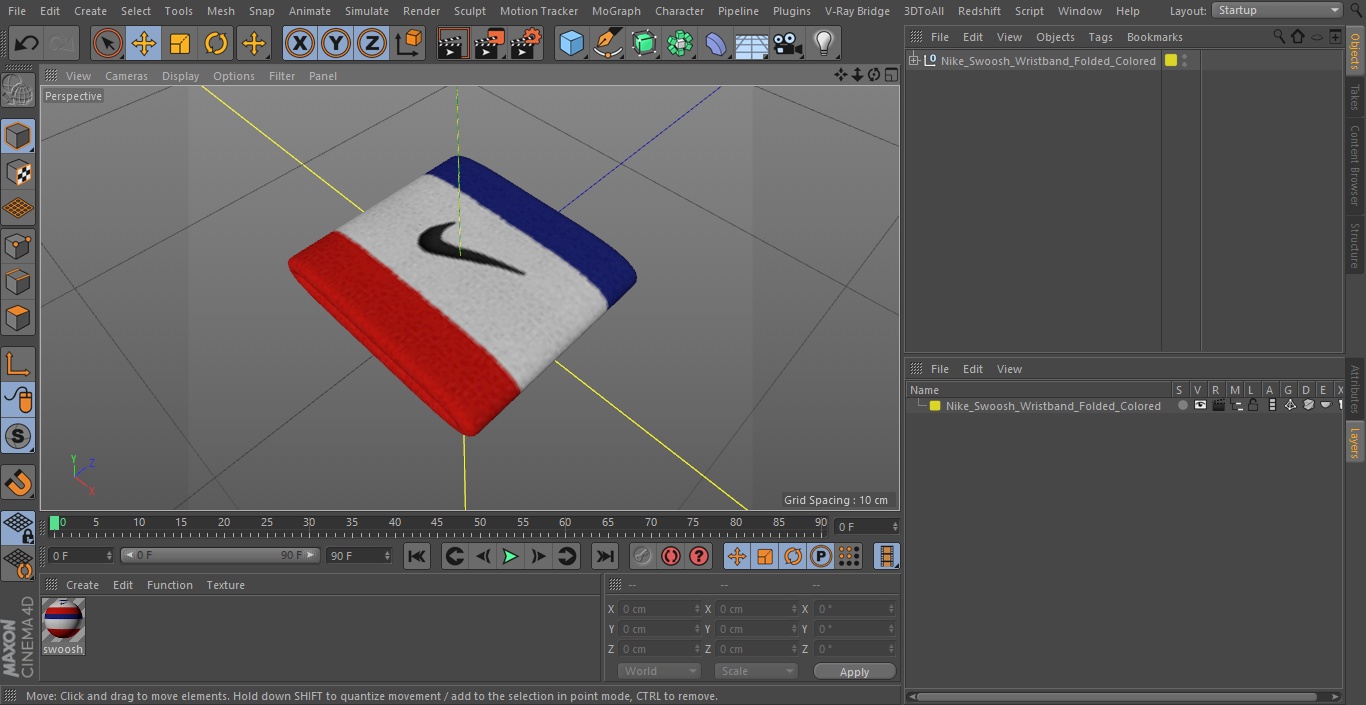Go to end of timeline
The image size is (1366, 705).
point(605,556)
